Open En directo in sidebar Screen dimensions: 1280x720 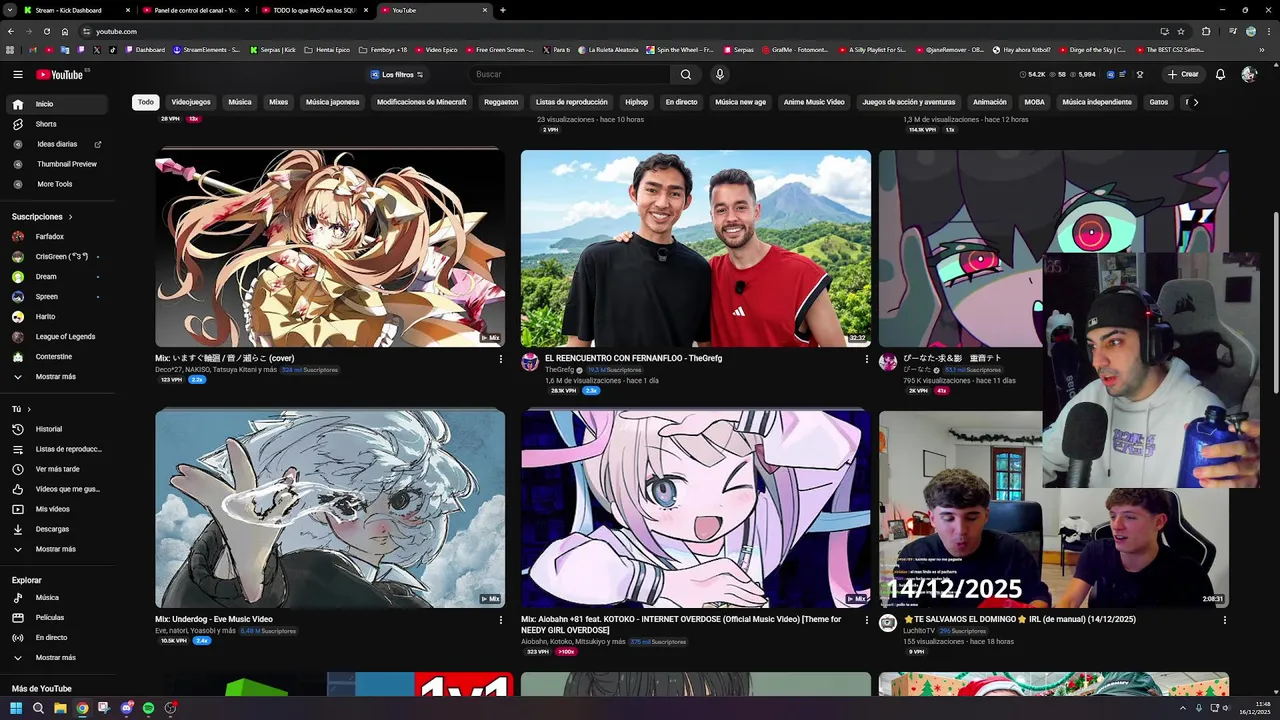coord(56,638)
